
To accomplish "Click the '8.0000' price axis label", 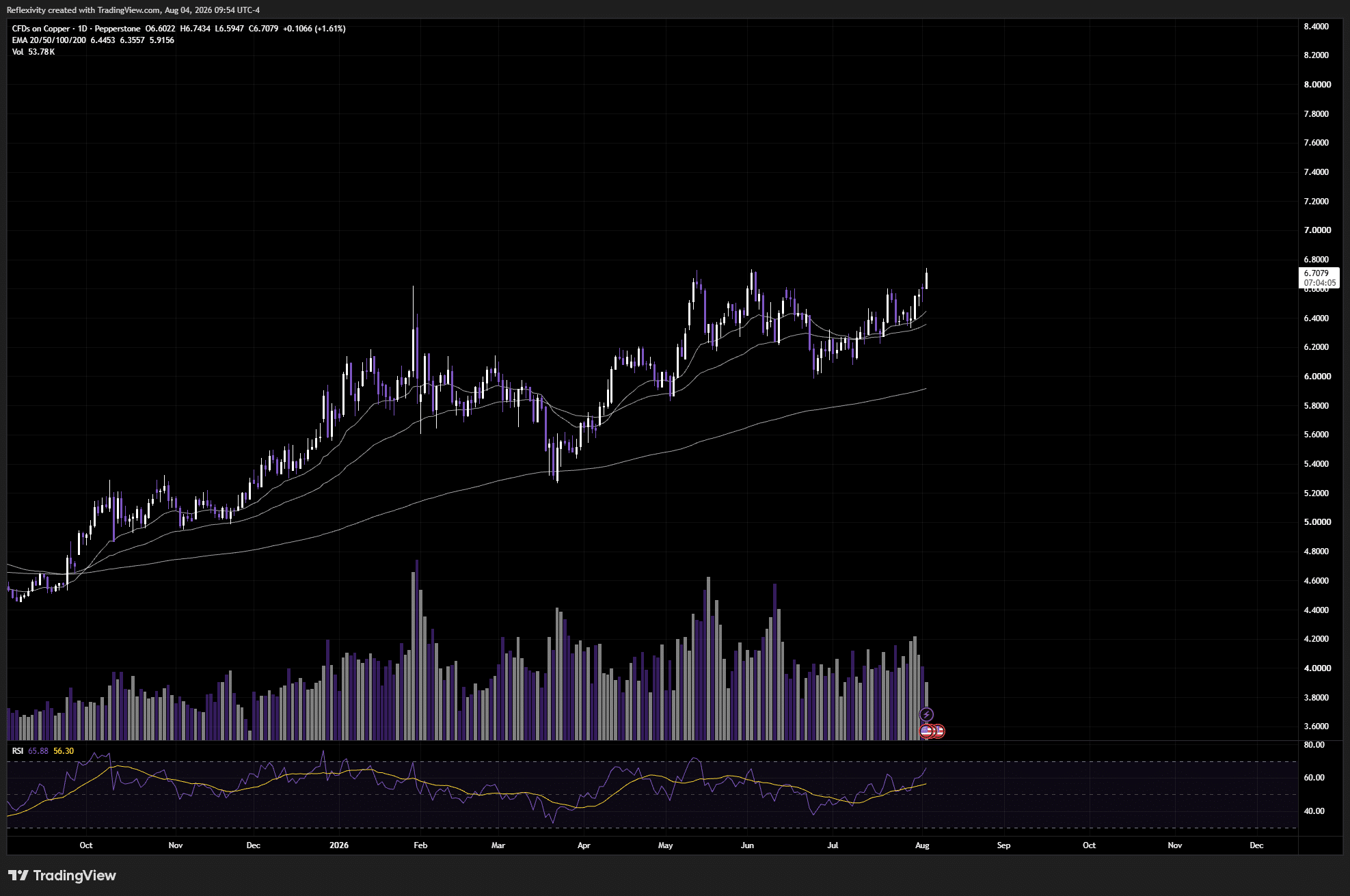I will point(1317,85).
